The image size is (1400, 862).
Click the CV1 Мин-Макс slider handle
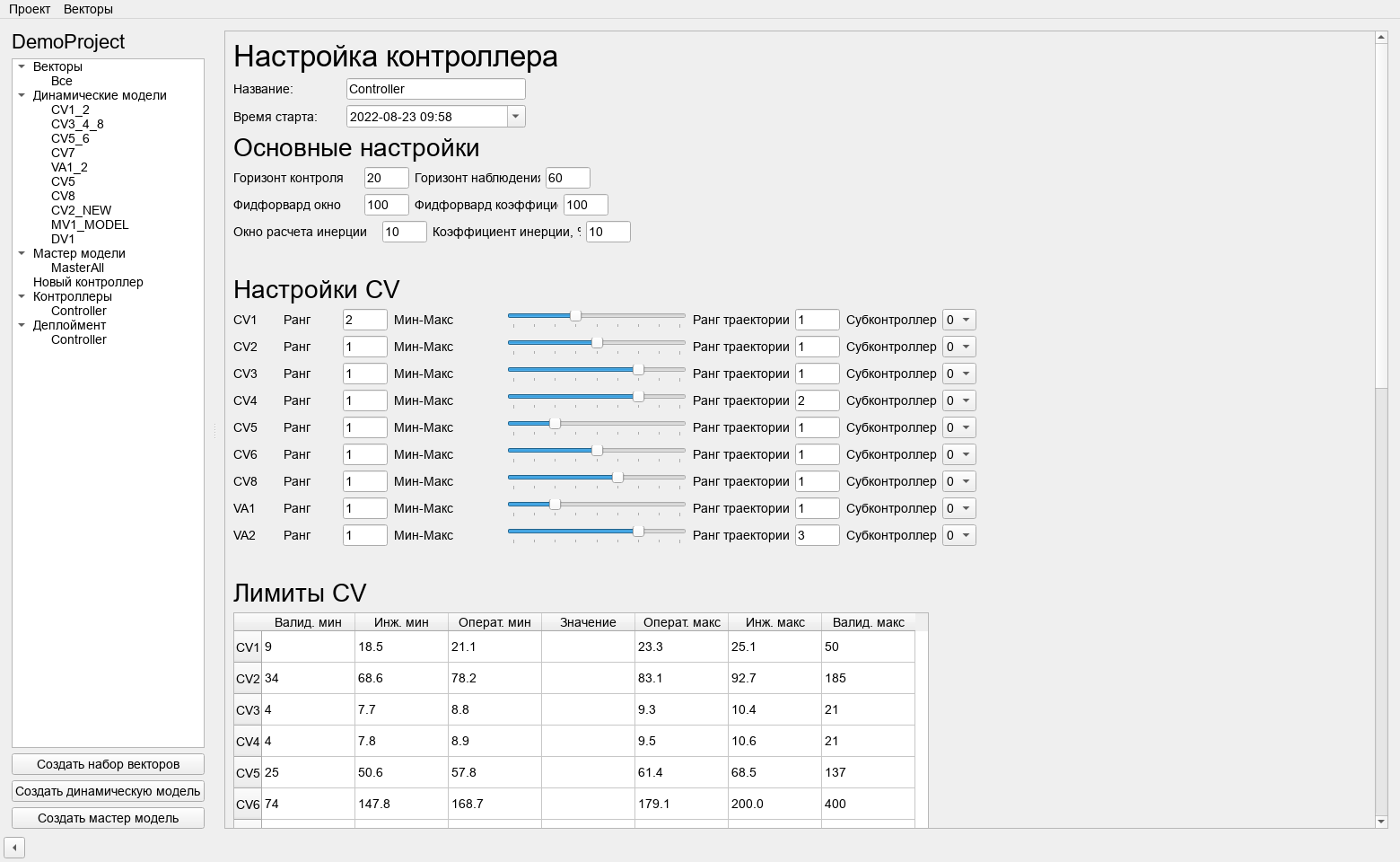click(x=575, y=316)
